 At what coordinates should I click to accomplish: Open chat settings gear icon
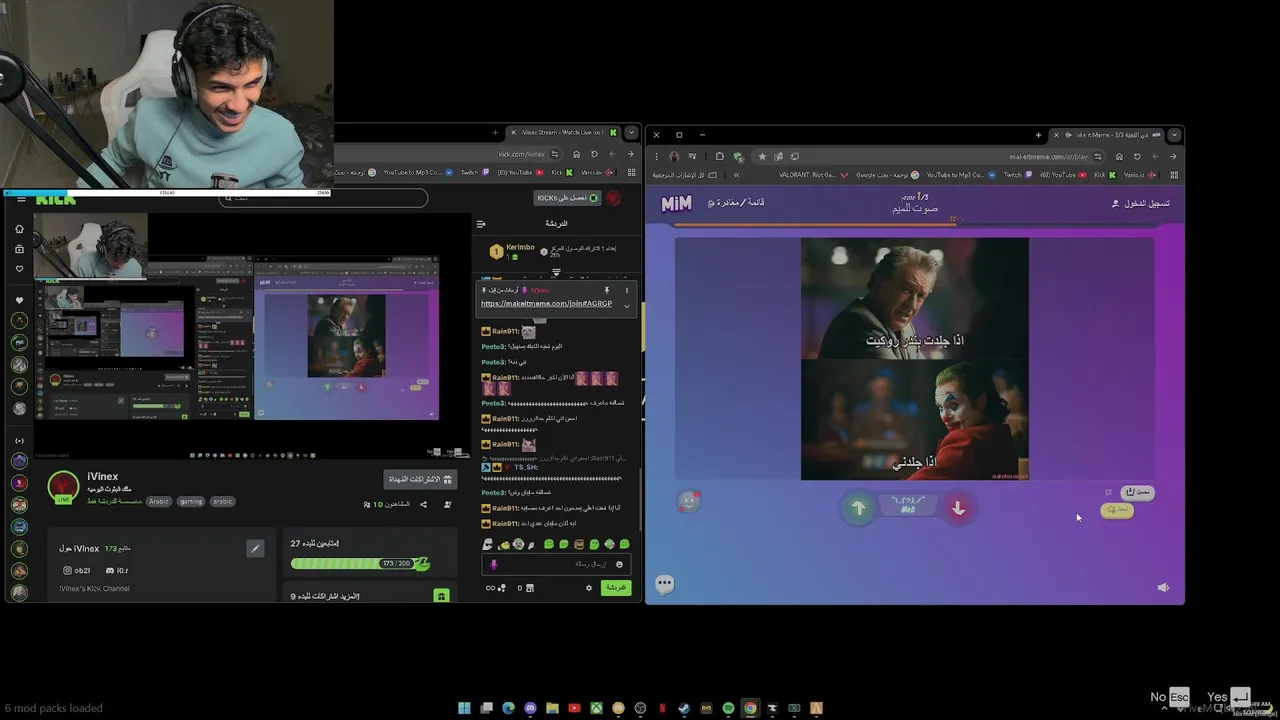coord(588,588)
